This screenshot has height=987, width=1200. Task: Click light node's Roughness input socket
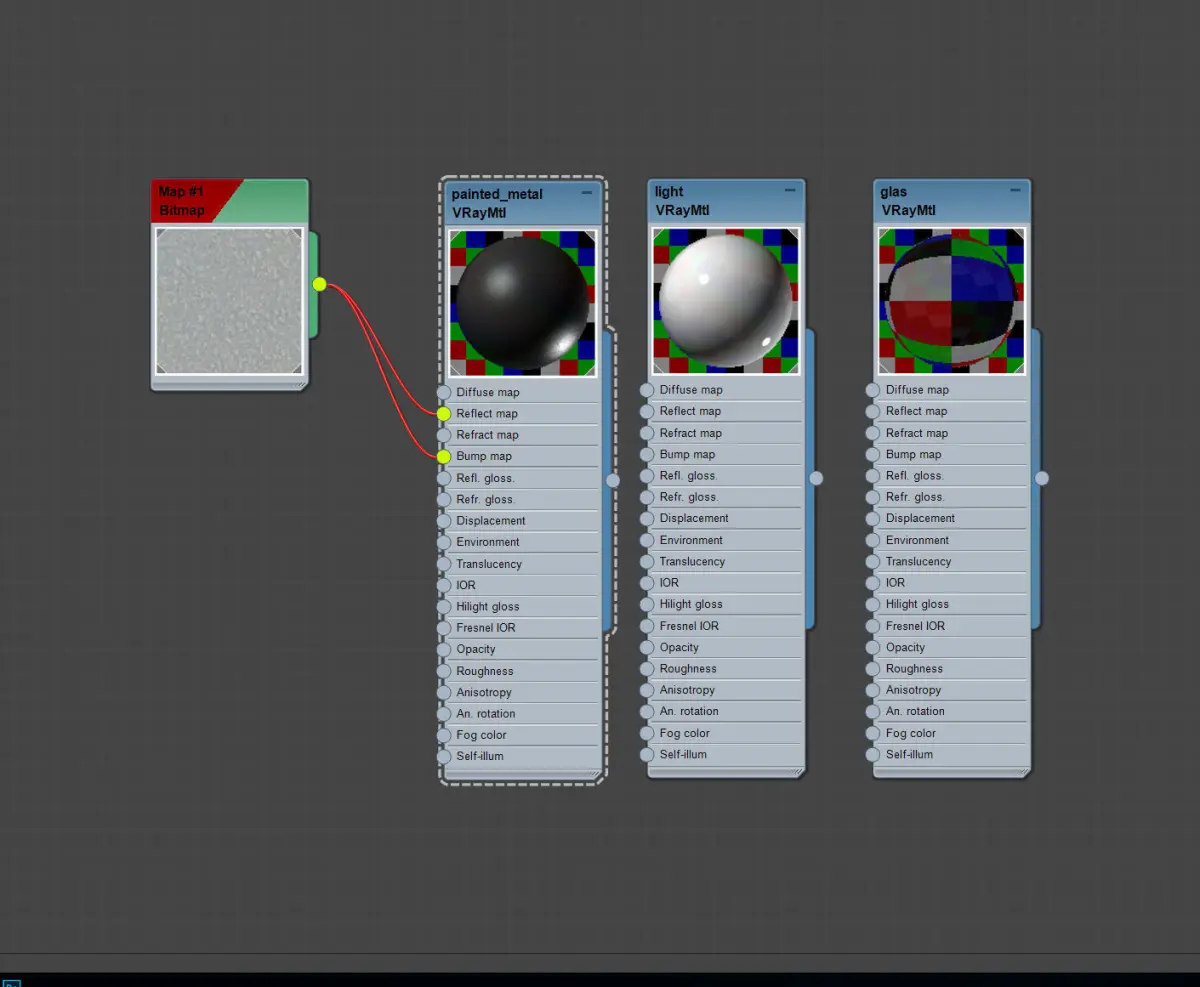[x=647, y=669]
